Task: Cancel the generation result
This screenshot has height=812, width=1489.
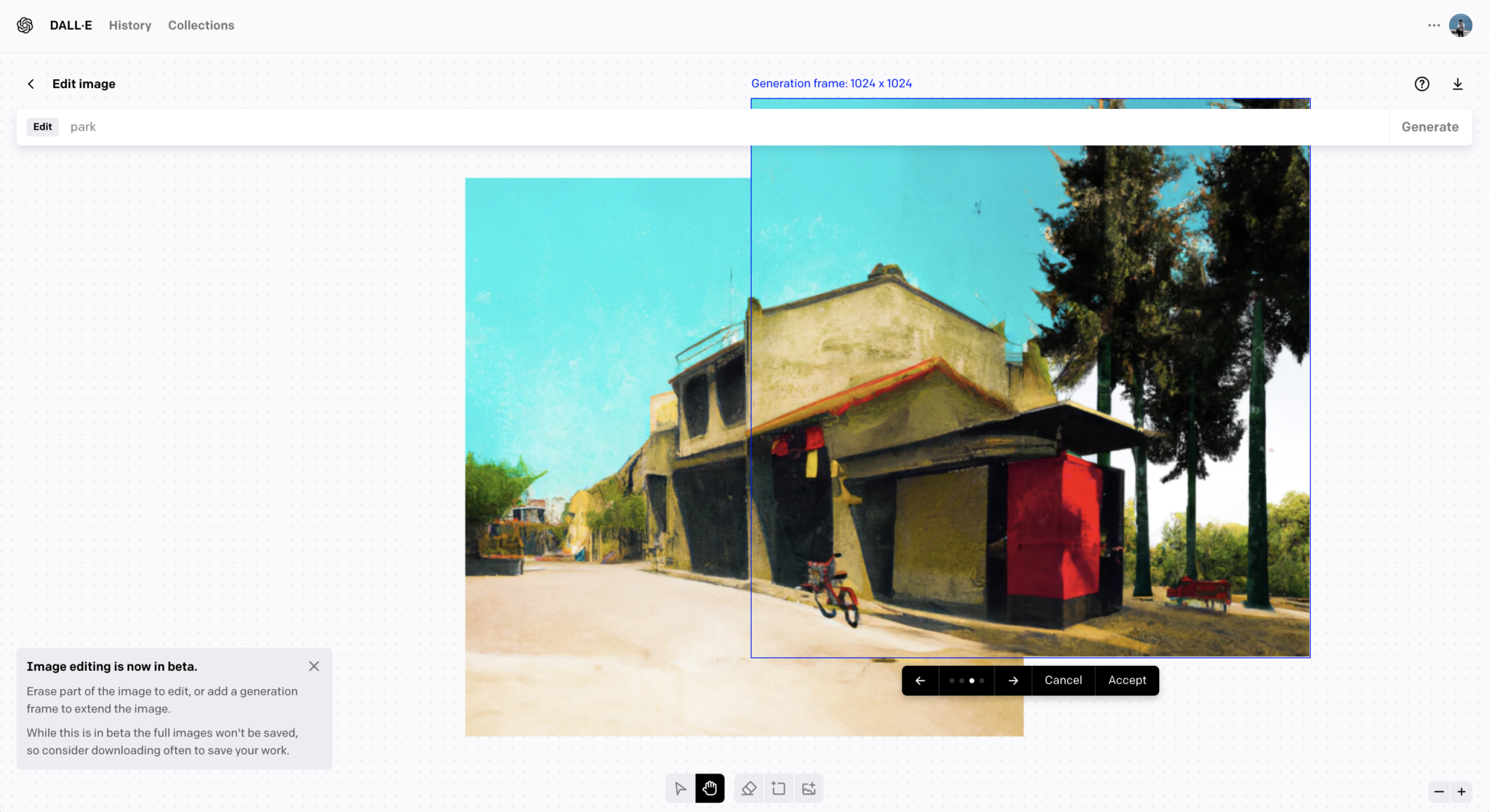Action: coord(1063,680)
